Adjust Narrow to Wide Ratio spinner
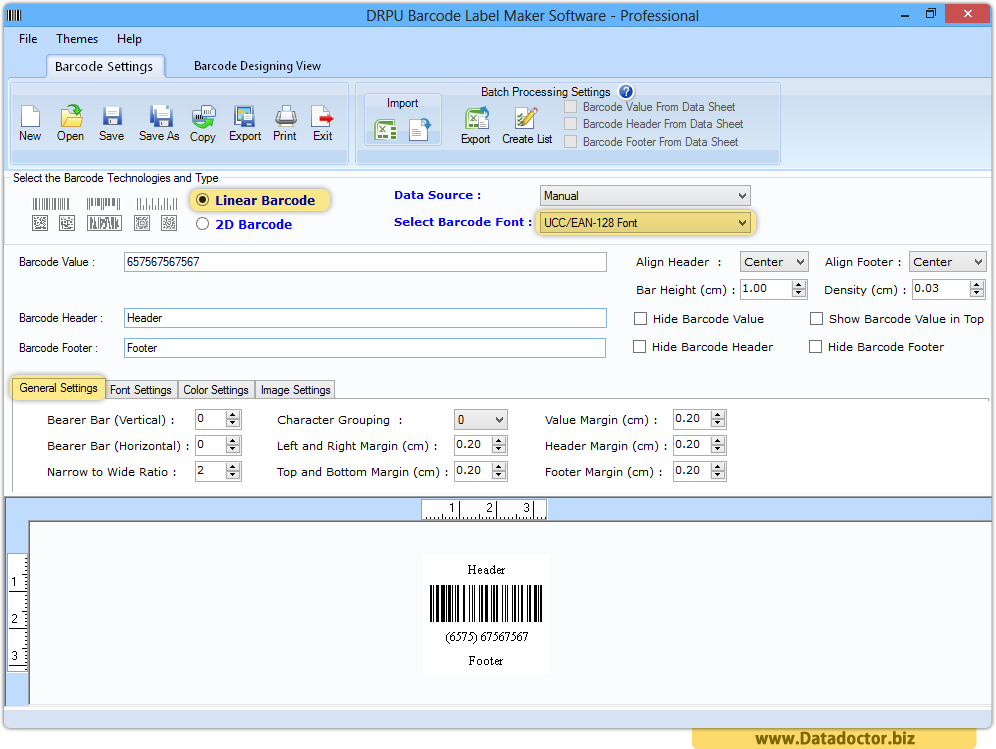 pyautogui.click(x=233, y=471)
